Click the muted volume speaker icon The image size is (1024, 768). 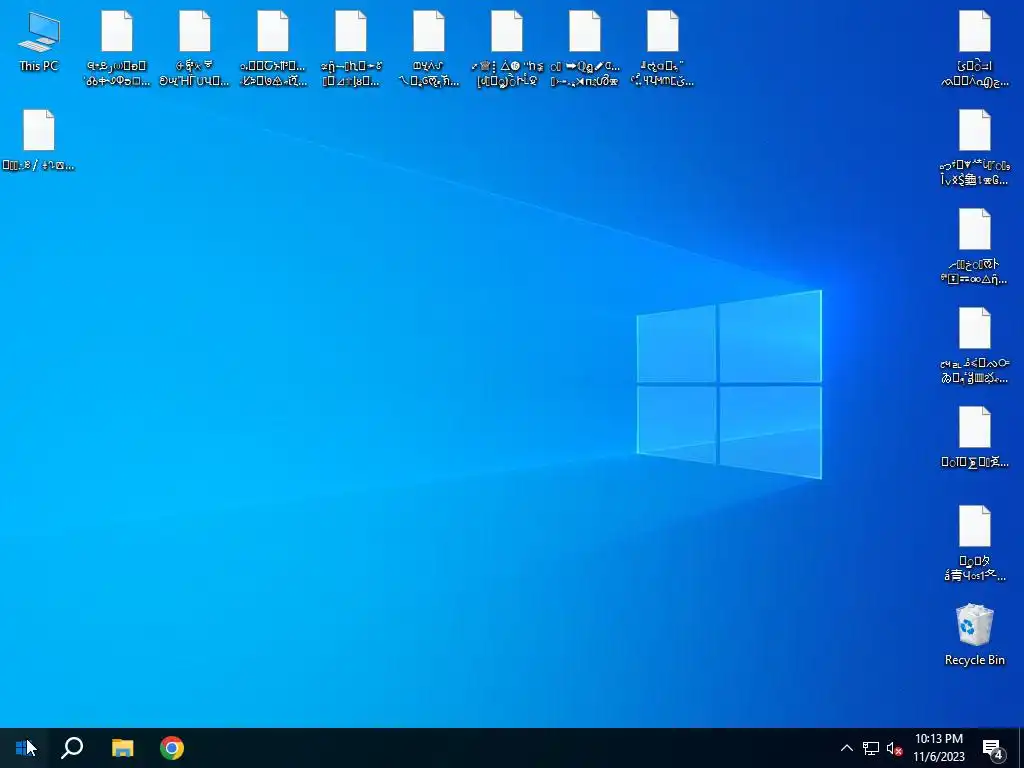pyautogui.click(x=894, y=748)
